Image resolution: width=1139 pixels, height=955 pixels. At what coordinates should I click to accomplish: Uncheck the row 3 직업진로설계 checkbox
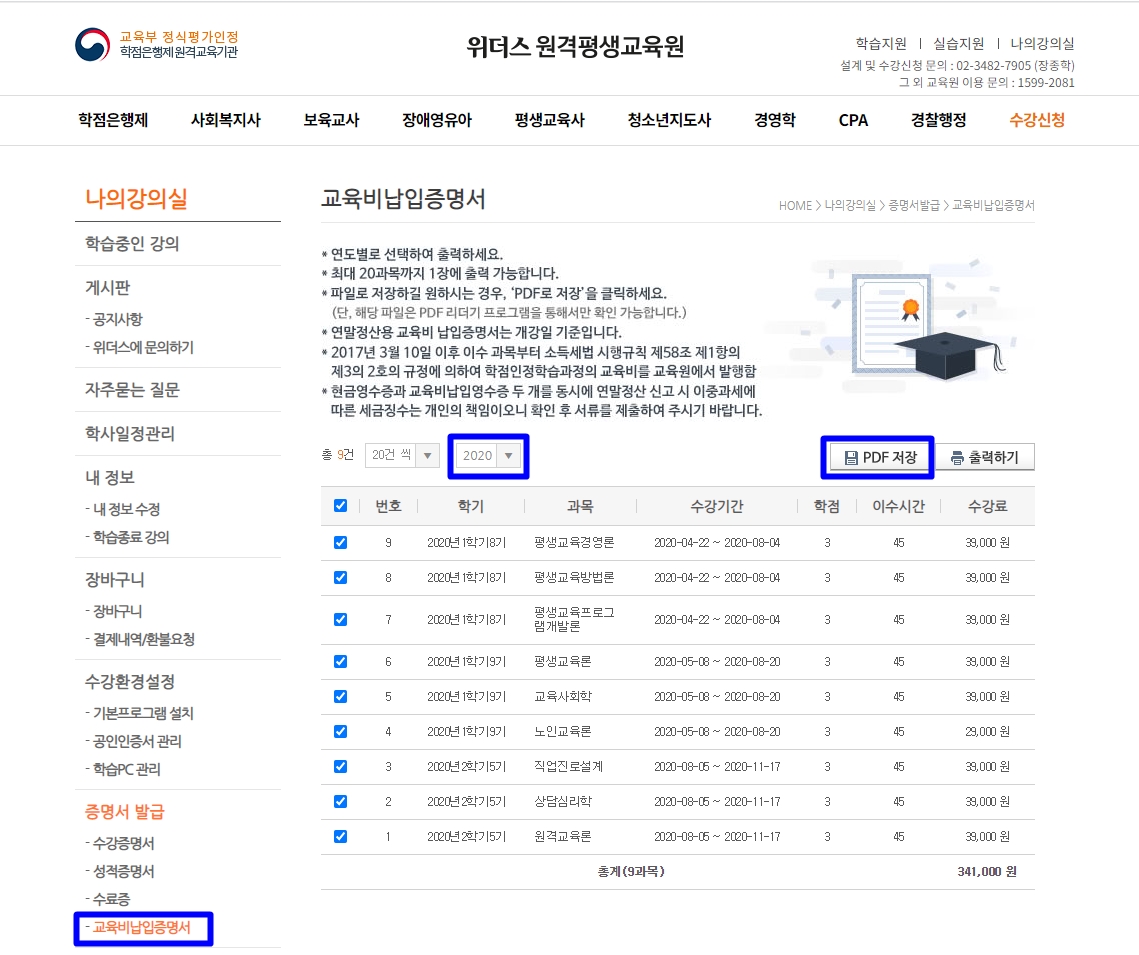pyautogui.click(x=340, y=766)
